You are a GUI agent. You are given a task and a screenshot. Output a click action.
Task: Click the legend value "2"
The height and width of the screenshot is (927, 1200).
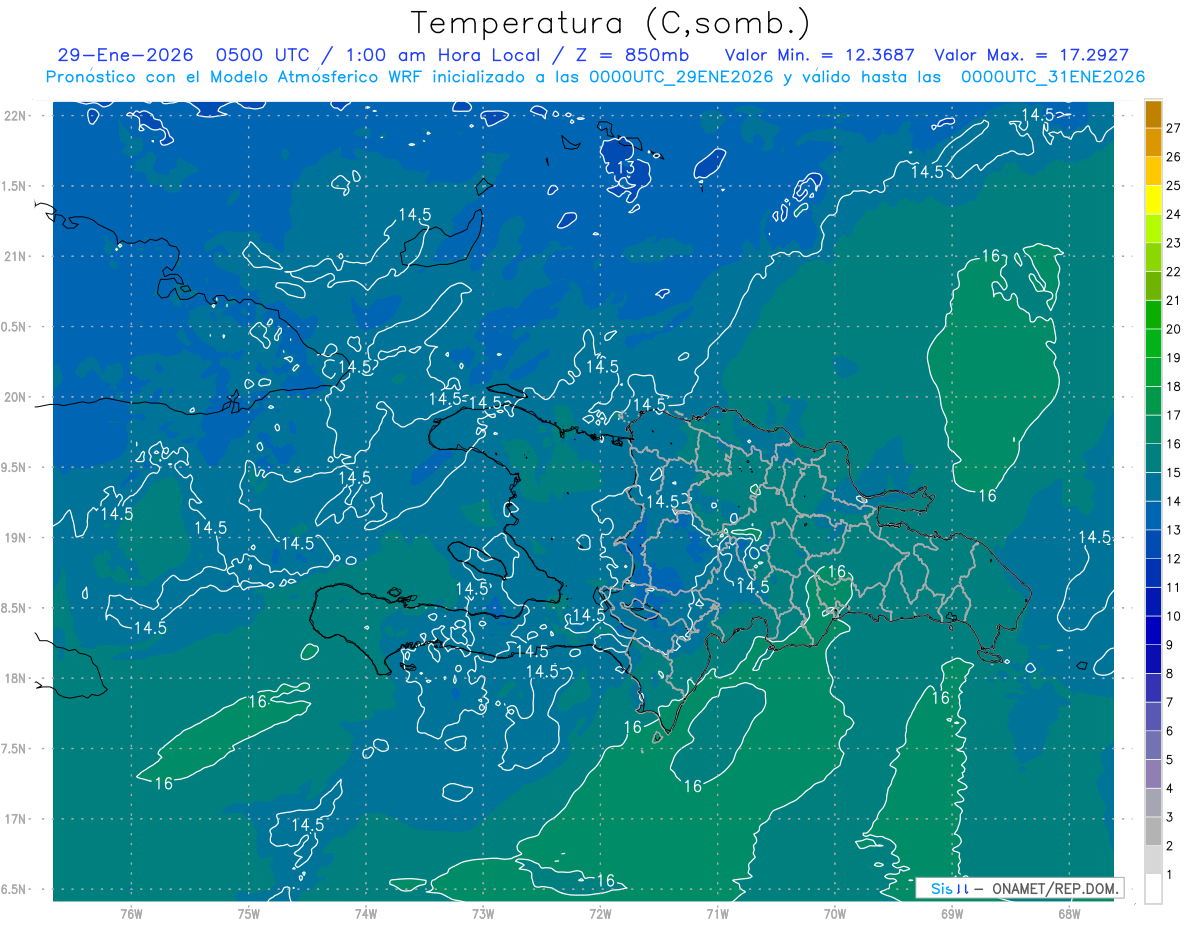tap(1170, 846)
